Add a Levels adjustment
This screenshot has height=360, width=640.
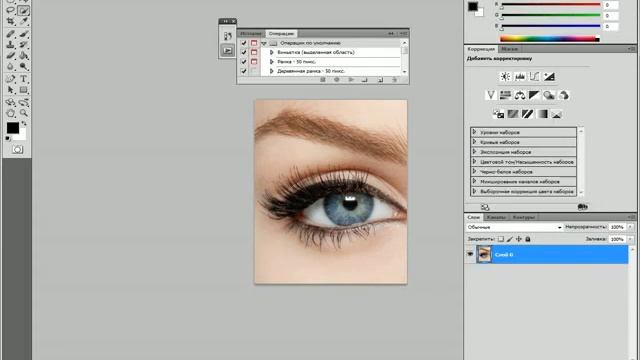click(x=520, y=76)
